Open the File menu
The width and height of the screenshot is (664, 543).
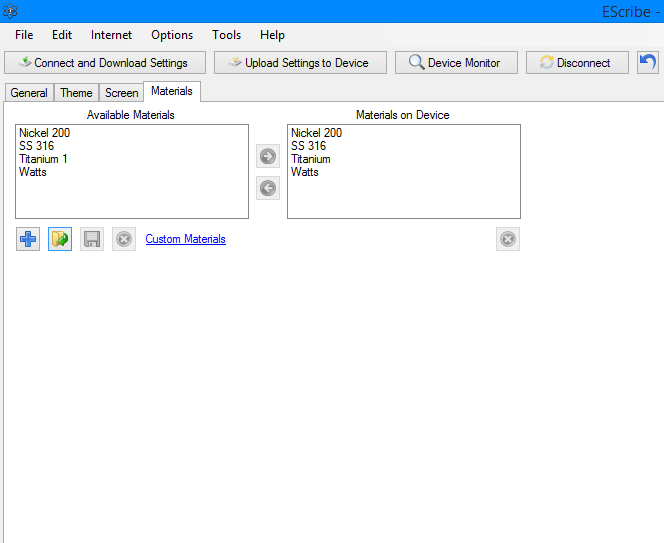pyautogui.click(x=24, y=35)
